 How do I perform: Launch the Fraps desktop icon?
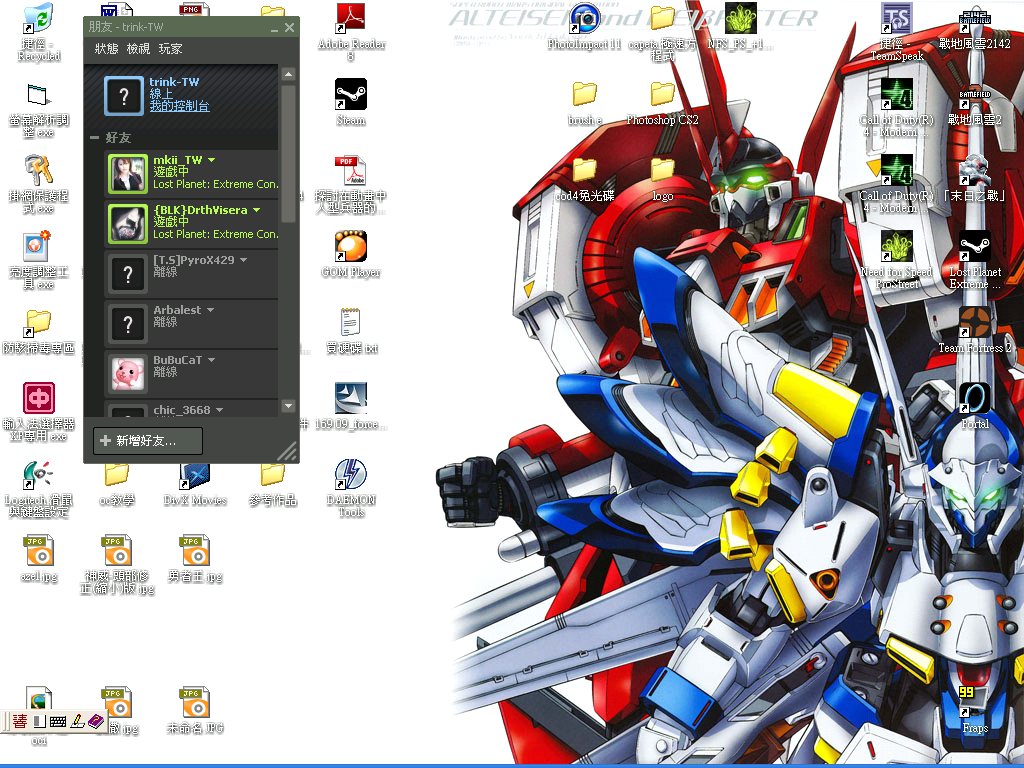pos(974,700)
